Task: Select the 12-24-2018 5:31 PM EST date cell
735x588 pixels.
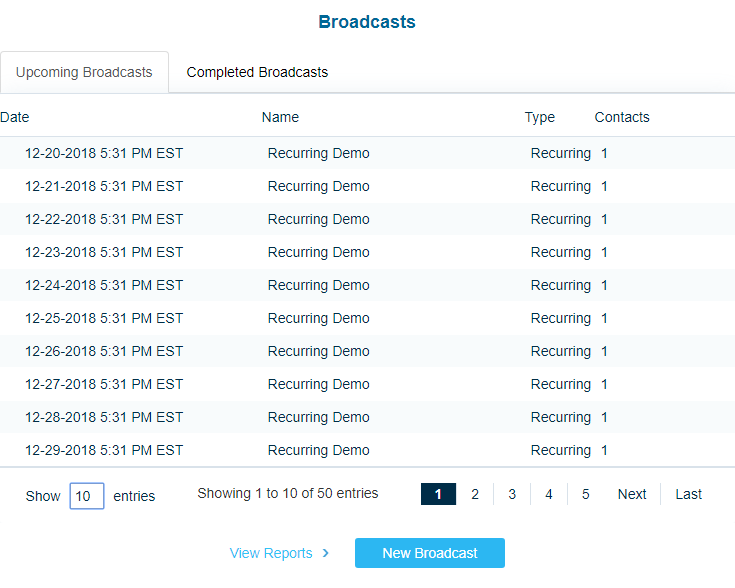Action: pos(104,285)
